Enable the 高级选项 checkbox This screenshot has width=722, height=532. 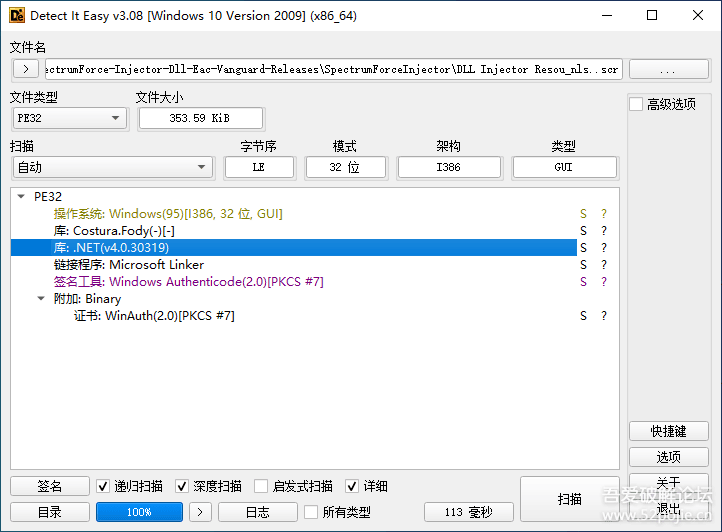coord(636,104)
